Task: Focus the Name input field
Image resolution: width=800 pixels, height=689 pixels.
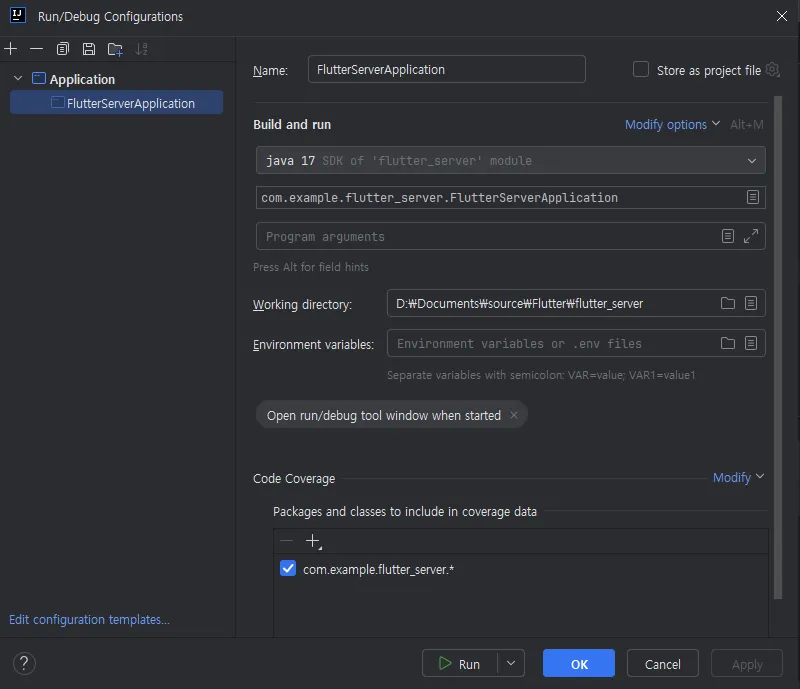Action: coord(446,69)
